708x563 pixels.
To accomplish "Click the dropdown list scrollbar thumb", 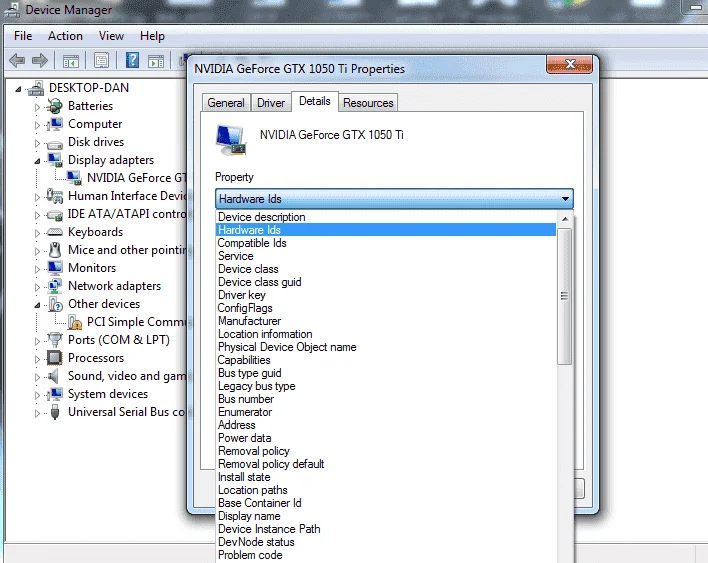I will 564,296.
